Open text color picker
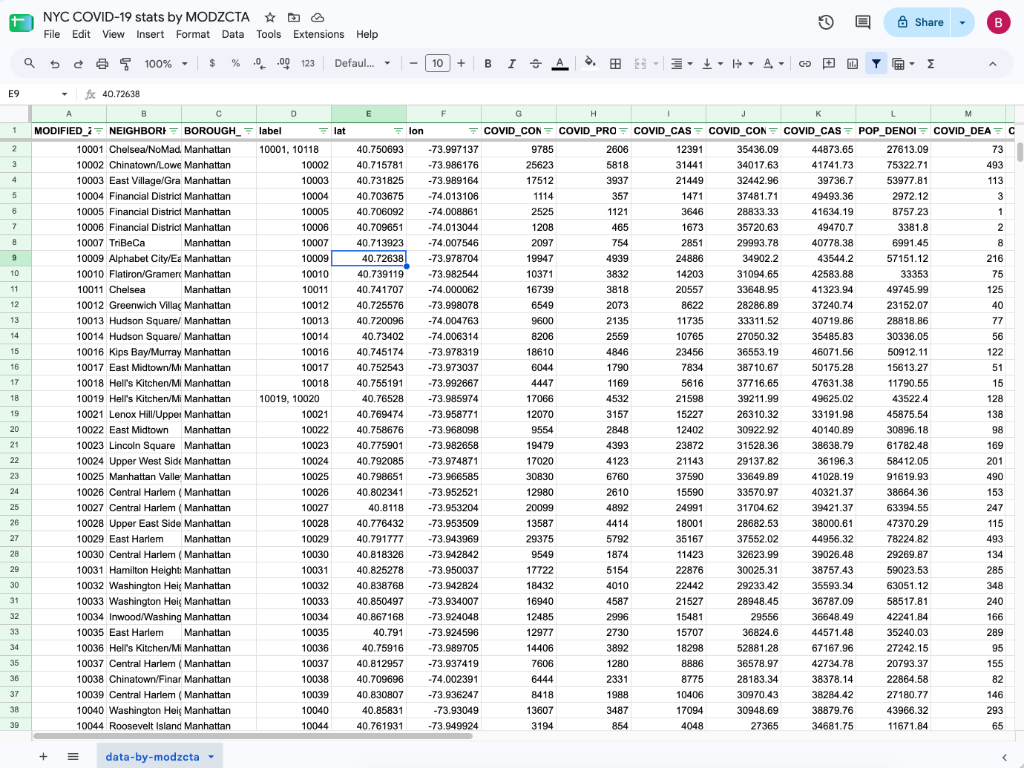Viewport: 1024px width, 768px height. [560, 63]
